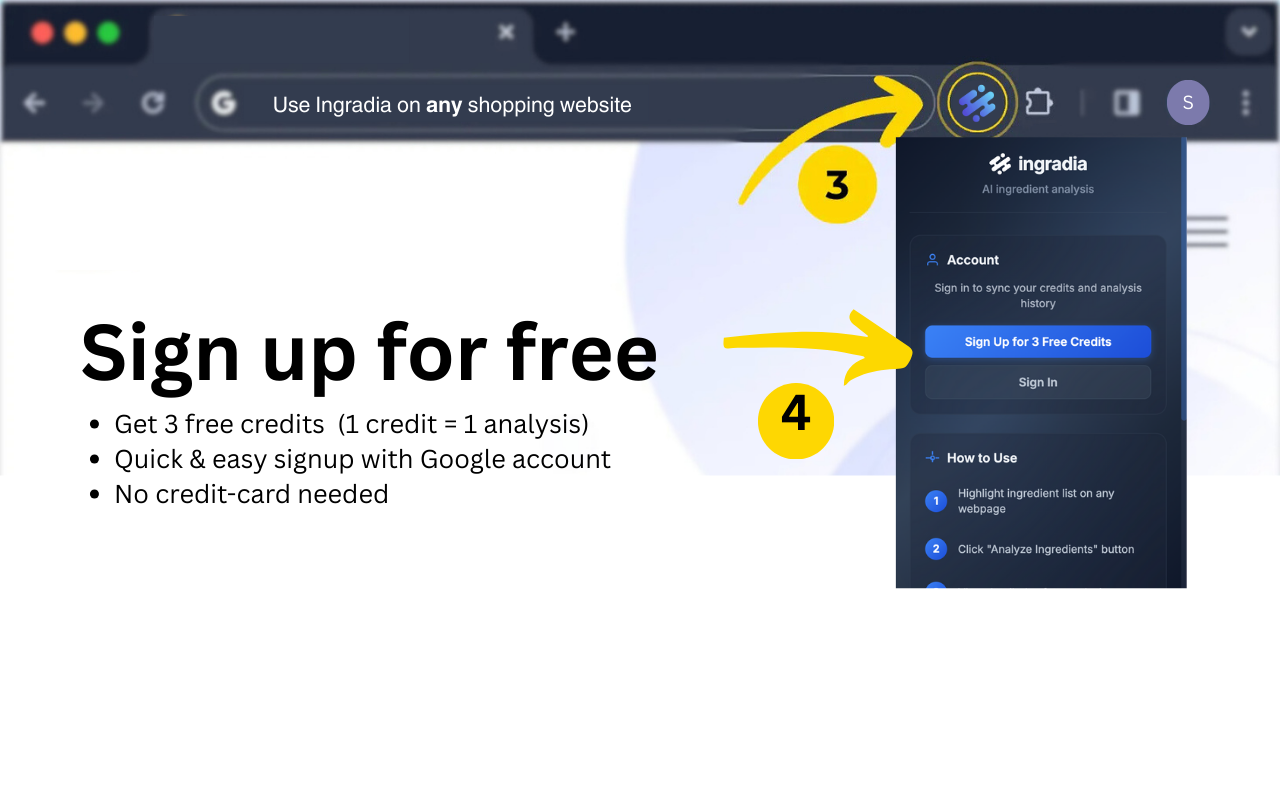
Task: Open the Extensions puzzle-piece menu
Action: 1038,102
